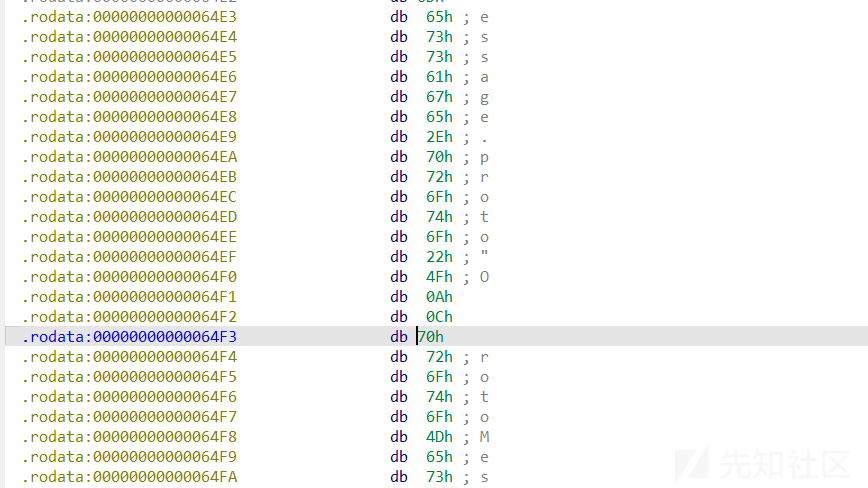The image size is (868, 488).
Task: Select highlighted address .rodata:00000000000064F3
Action: 129,337
